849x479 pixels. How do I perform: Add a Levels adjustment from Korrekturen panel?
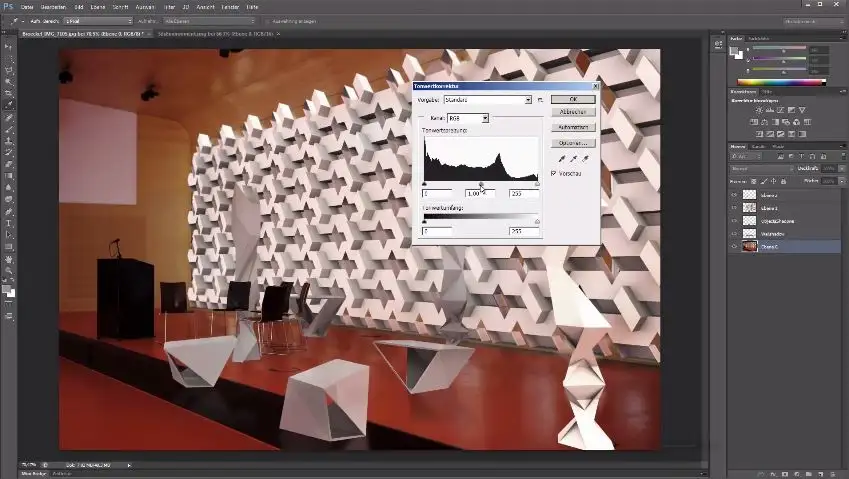tap(769, 110)
